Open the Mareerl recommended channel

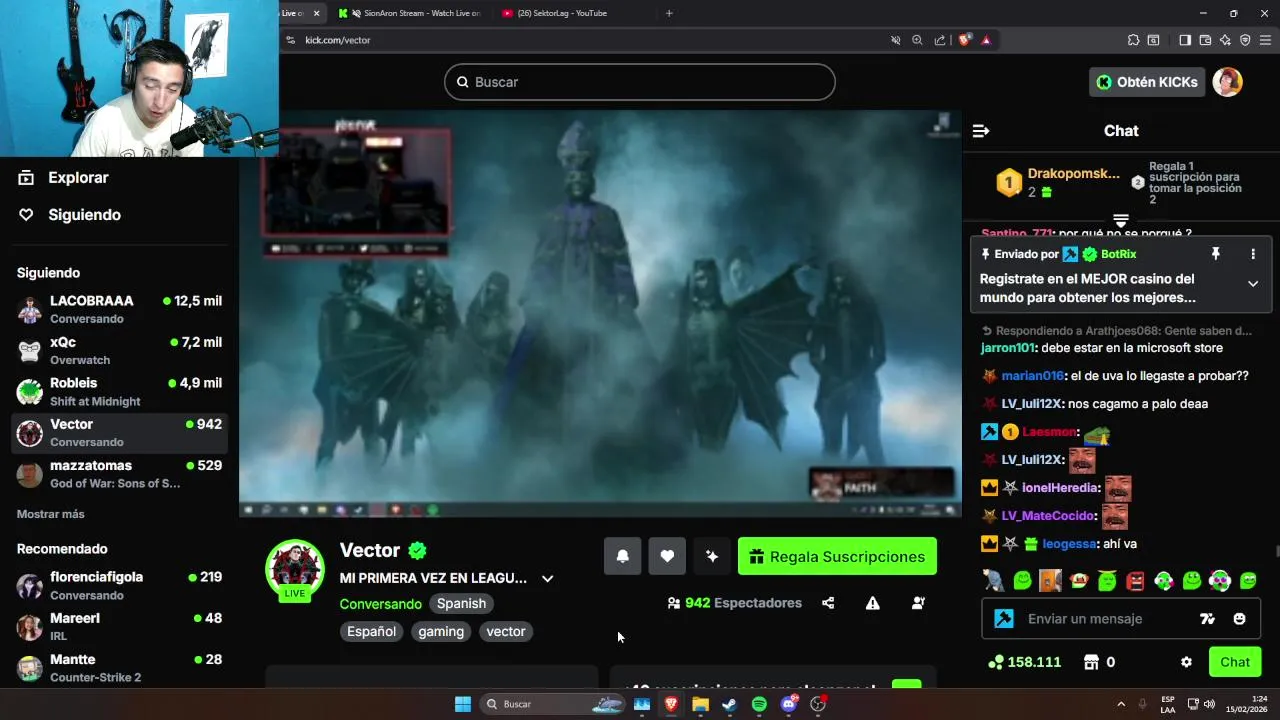(120, 626)
